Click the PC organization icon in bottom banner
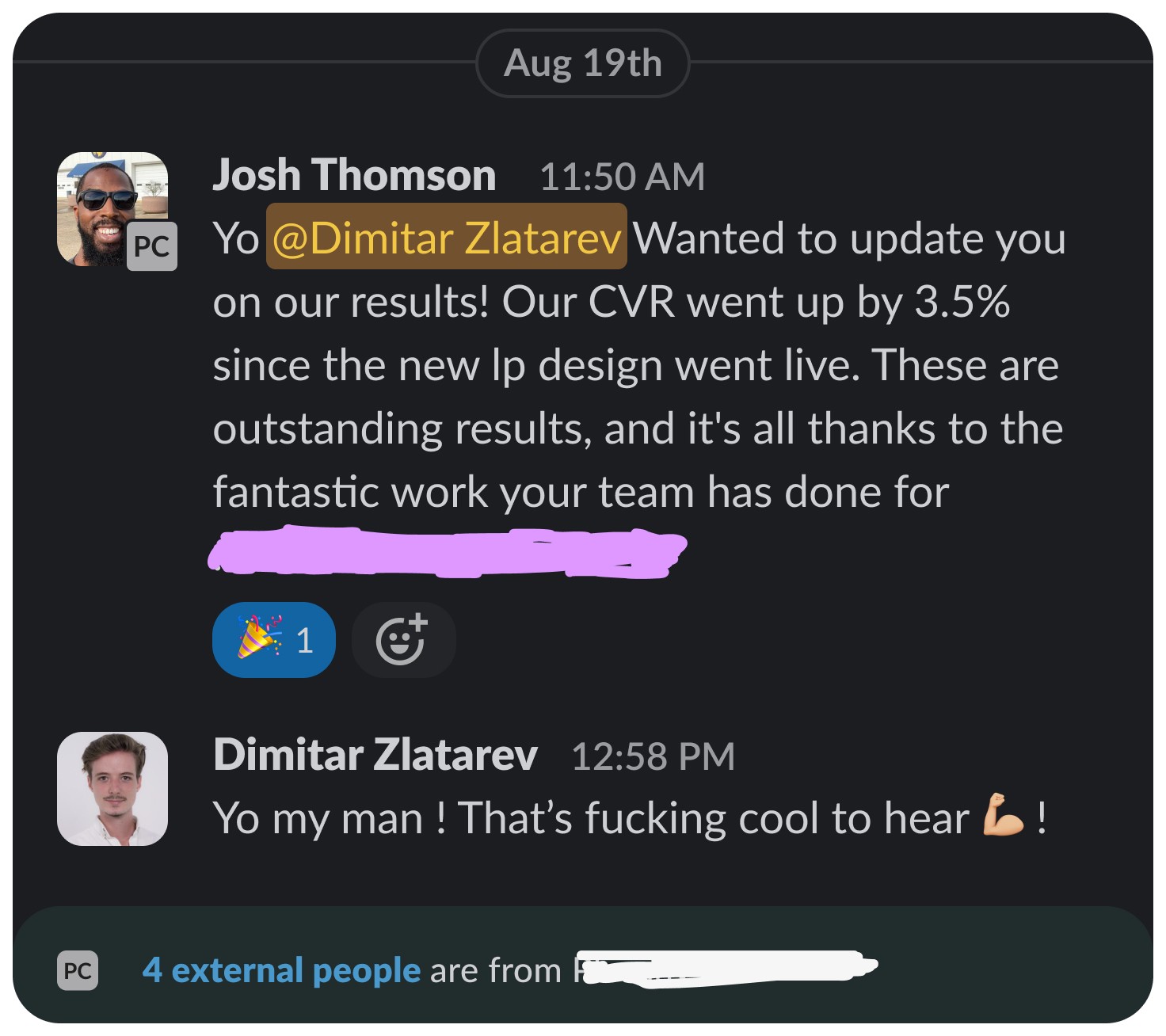This screenshot has height=1036, width=1166. [78, 970]
